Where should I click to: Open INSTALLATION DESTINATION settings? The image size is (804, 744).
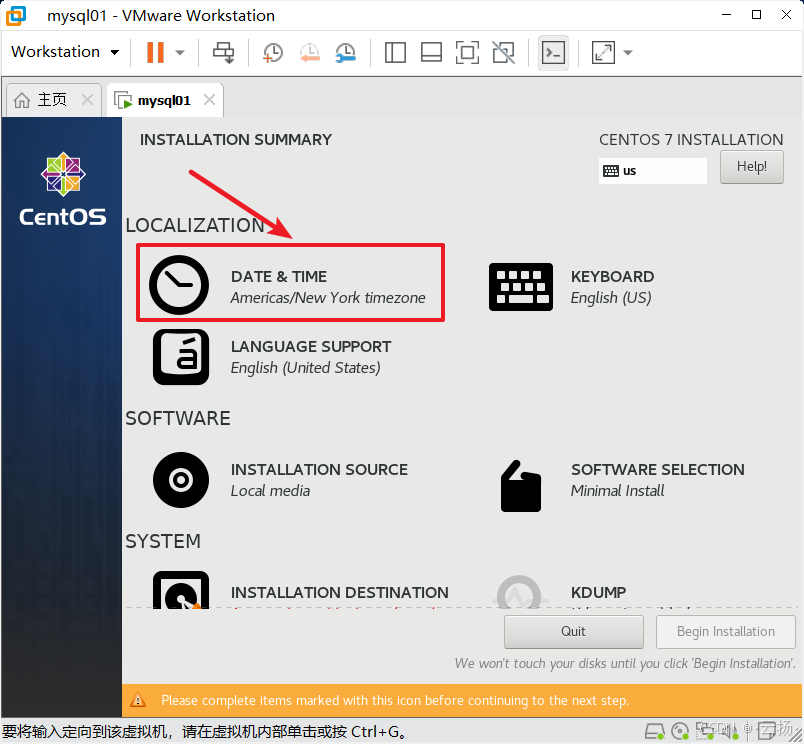[x=300, y=591]
